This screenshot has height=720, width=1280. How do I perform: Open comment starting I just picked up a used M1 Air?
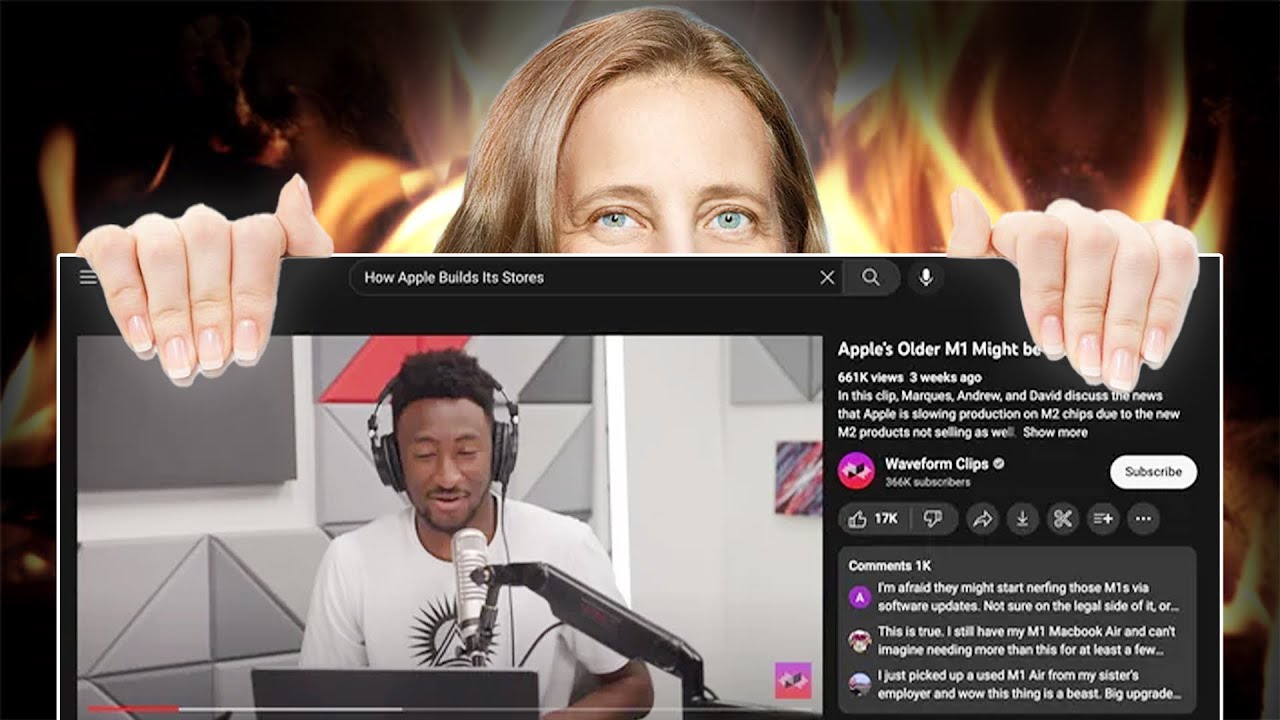1029,684
